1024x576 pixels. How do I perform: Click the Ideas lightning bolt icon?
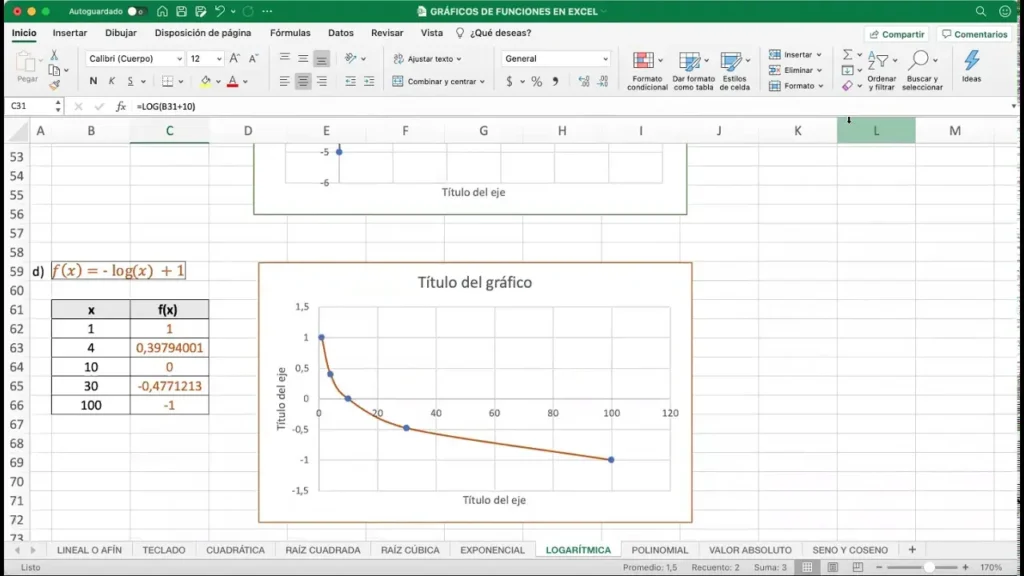971,62
